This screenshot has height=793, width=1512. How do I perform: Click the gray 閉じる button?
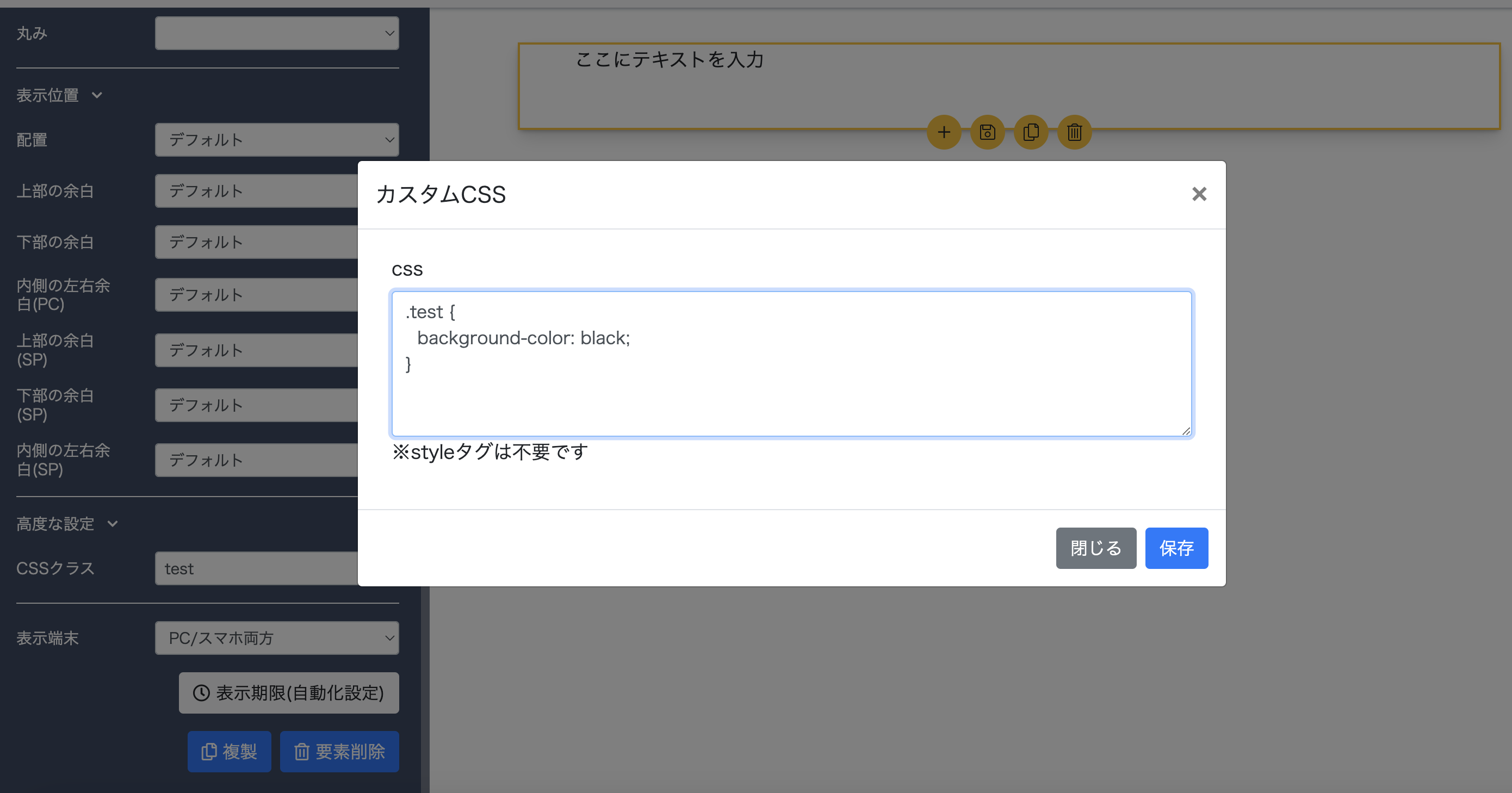click(1095, 548)
